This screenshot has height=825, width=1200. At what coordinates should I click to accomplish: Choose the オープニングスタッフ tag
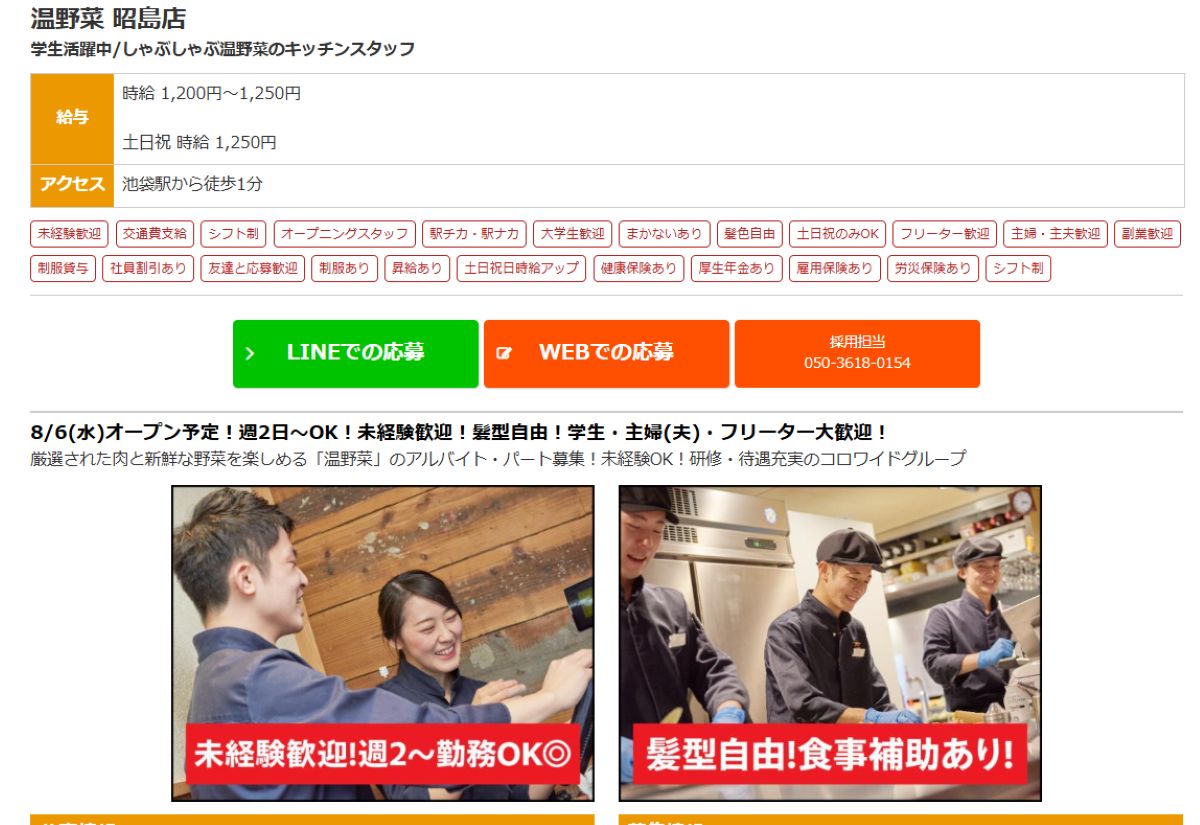(x=344, y=234)
